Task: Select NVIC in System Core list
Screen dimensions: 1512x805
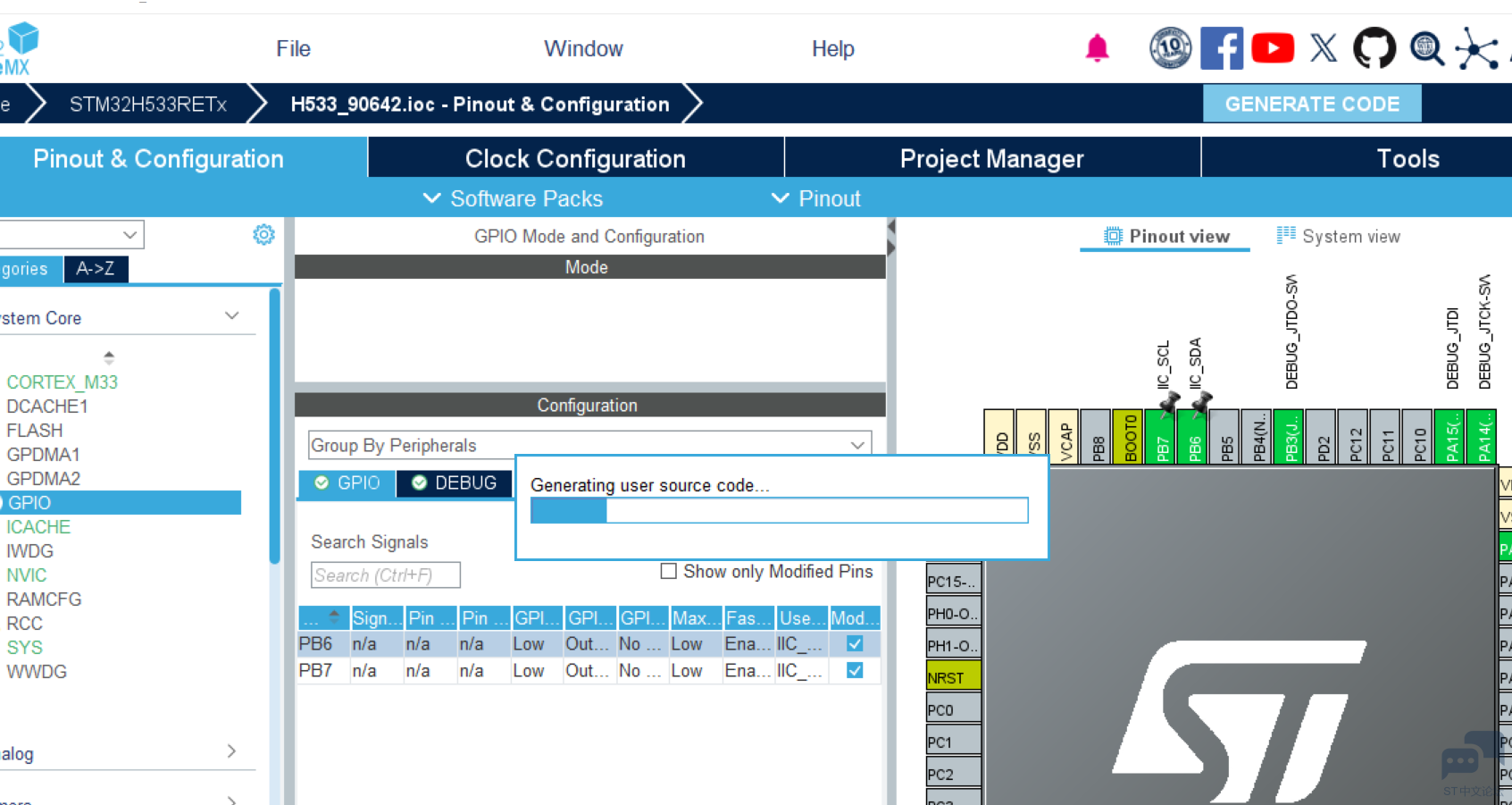Action: point(27,574)
